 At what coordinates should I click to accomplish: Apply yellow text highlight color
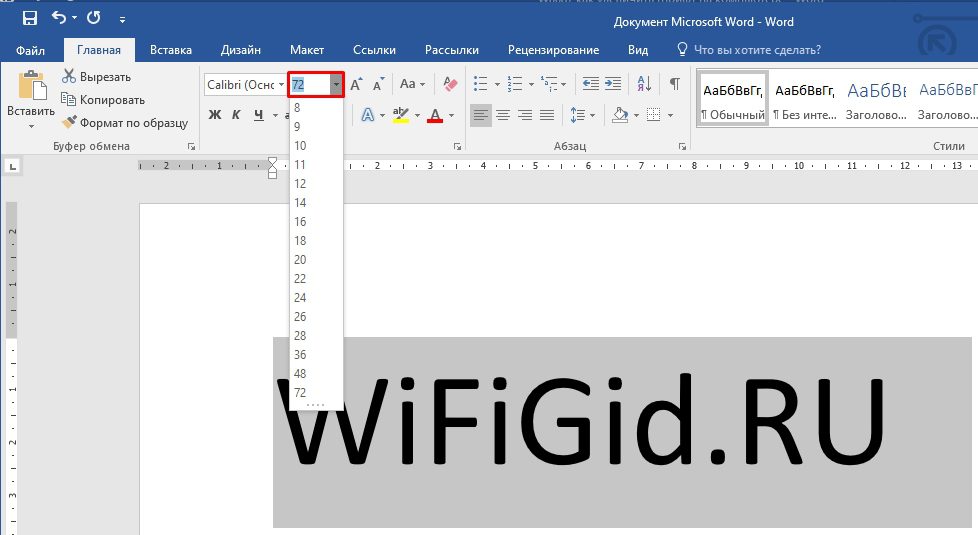click(400, 115)
